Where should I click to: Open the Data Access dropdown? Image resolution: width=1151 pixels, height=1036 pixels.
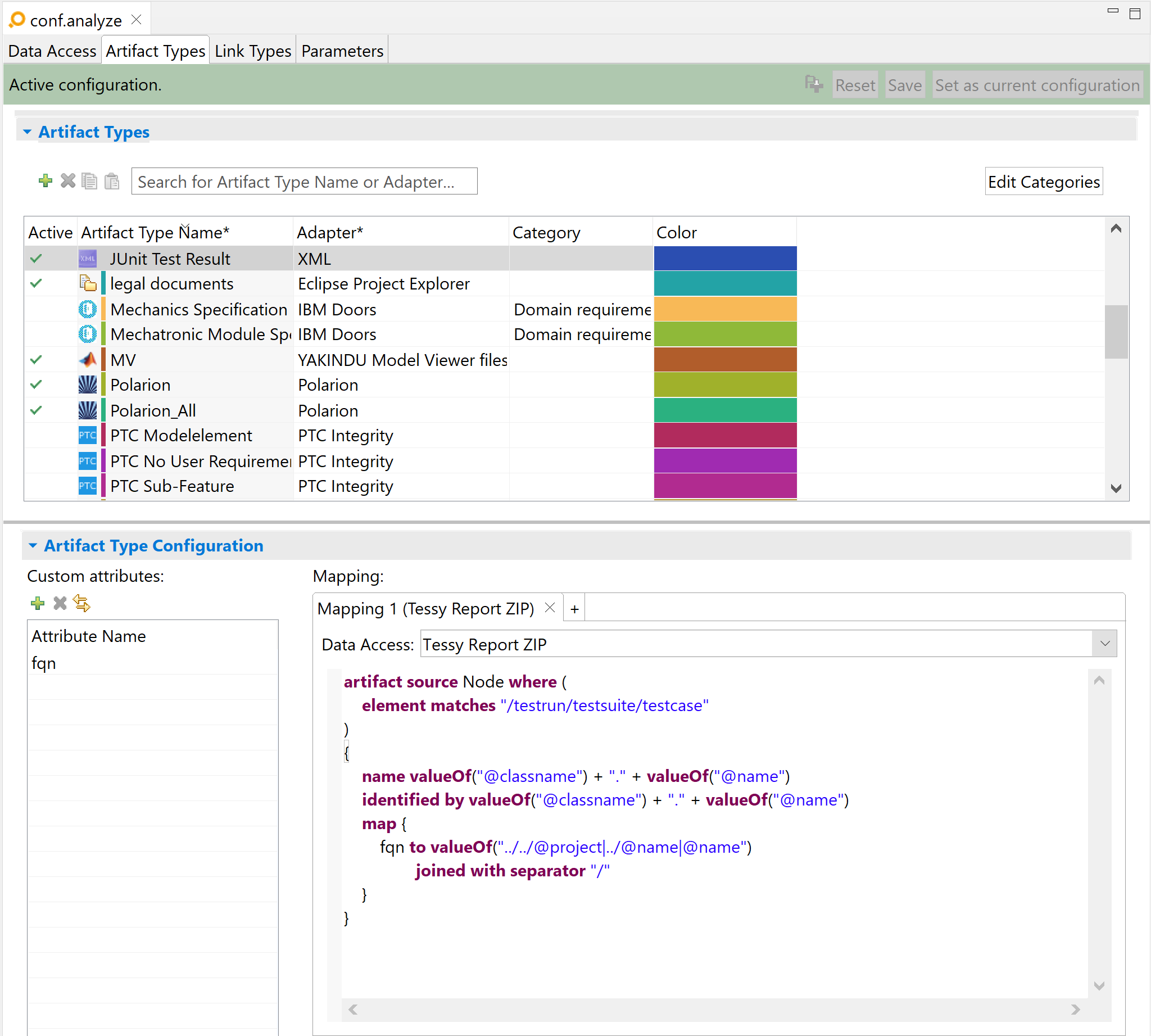click(x=1105, y=644)
